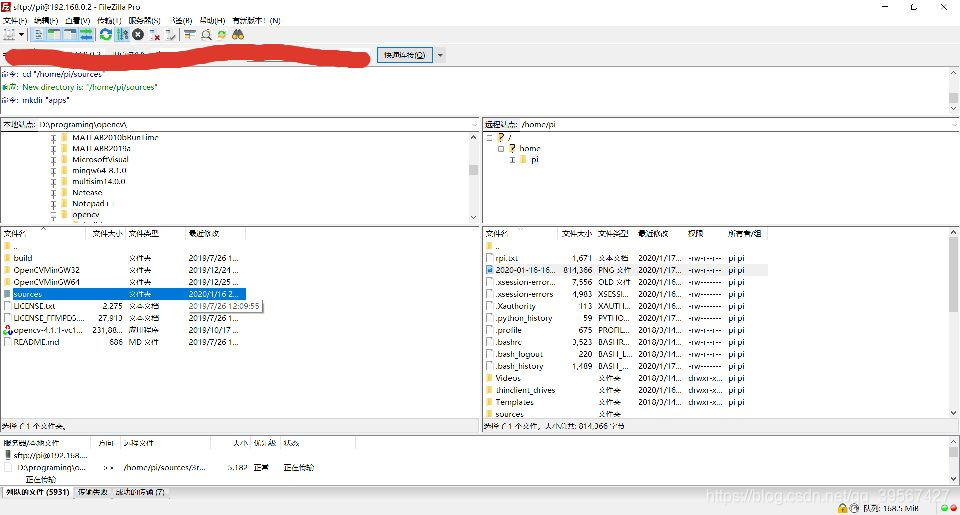Reconnect to the last server icon
960x515 pixels.
(170, 35)
